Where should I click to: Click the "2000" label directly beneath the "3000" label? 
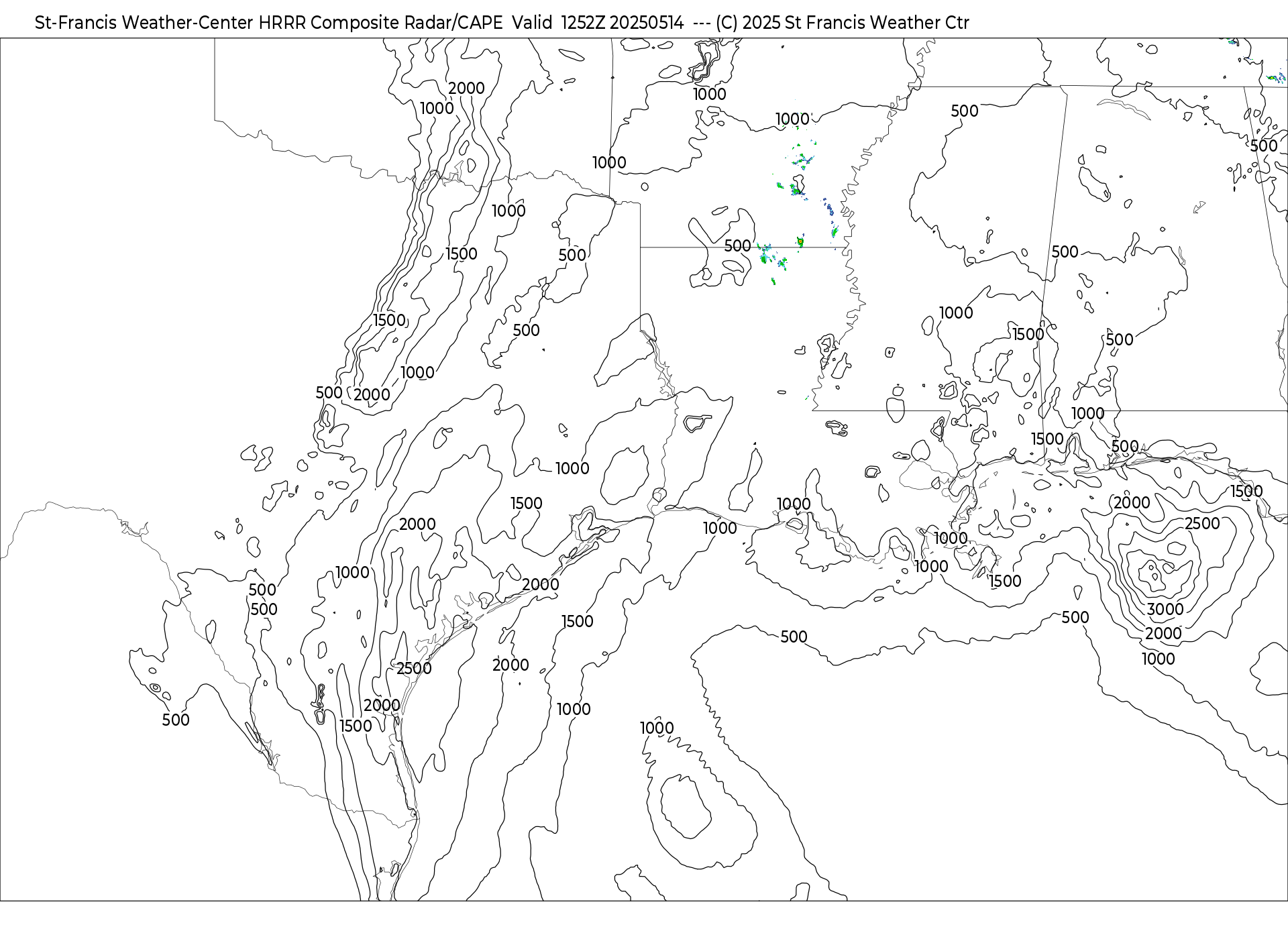[1163, 634]
